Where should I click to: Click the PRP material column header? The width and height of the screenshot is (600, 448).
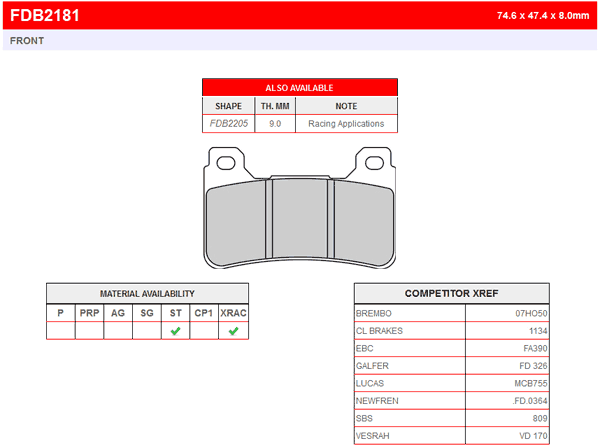click(90, 313)
